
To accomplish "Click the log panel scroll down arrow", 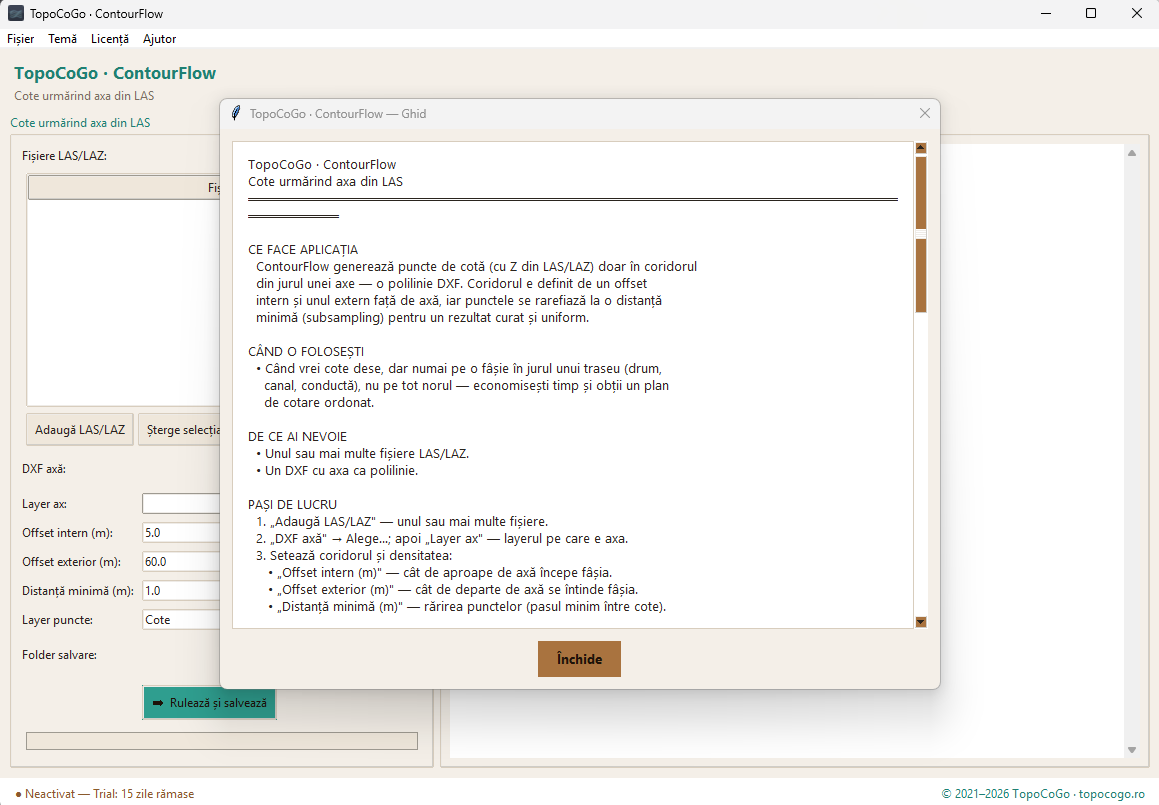I will point(1132,750).
